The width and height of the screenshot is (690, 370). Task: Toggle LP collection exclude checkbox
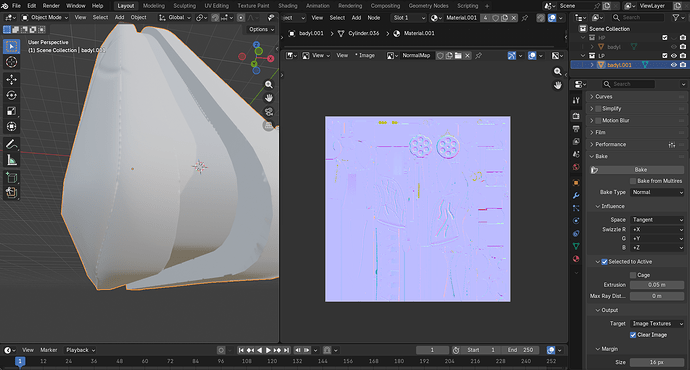click(665, 56)
